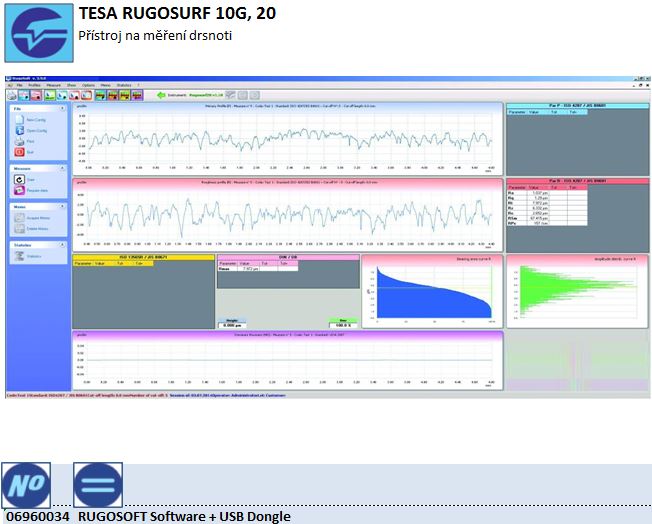The image size is (652, 524).
Task: Click the last gray icon after the instrument name
Action: (254, 95)
